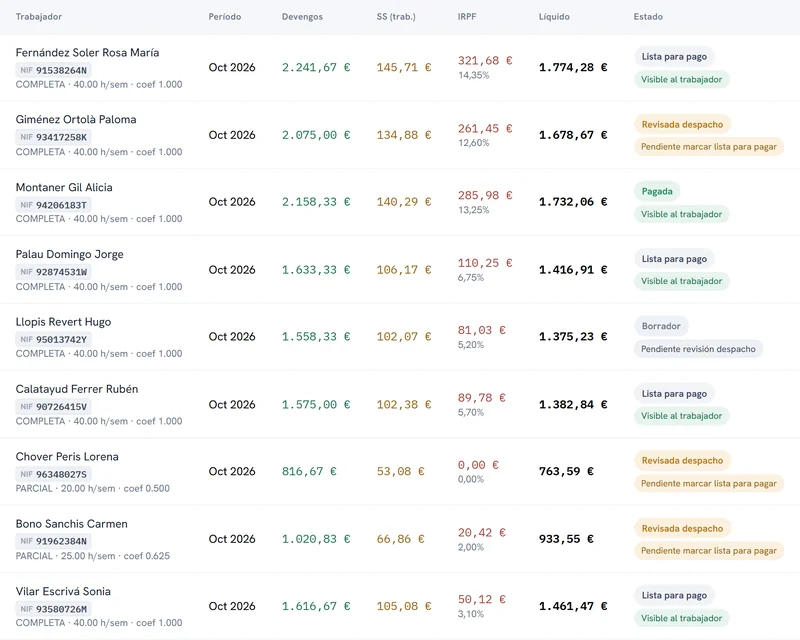Screen dimensions: 800x640
Task: Click Lista para pago badge for Calatayud Ferrer
Action: tap(674, 393)
